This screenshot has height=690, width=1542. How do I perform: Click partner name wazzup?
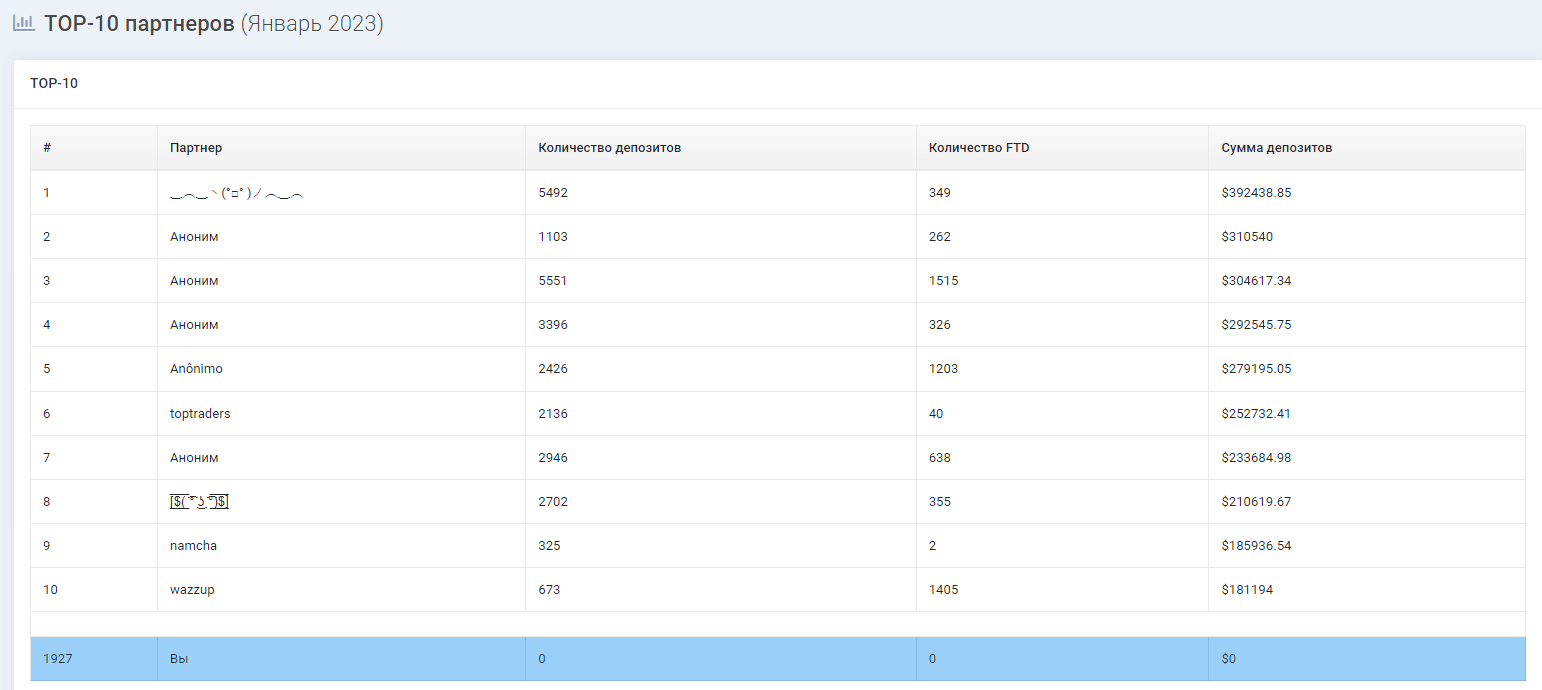pos(192,590)
